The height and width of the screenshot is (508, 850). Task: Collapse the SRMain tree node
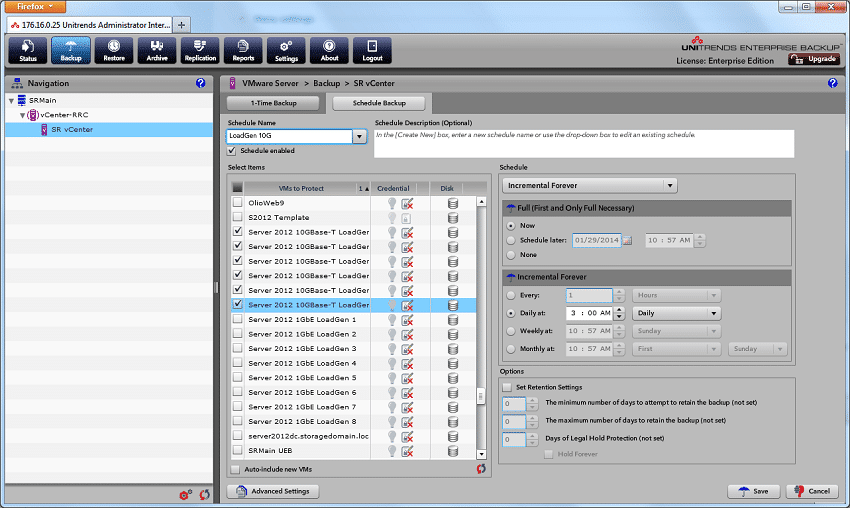(x=11, y=101)
